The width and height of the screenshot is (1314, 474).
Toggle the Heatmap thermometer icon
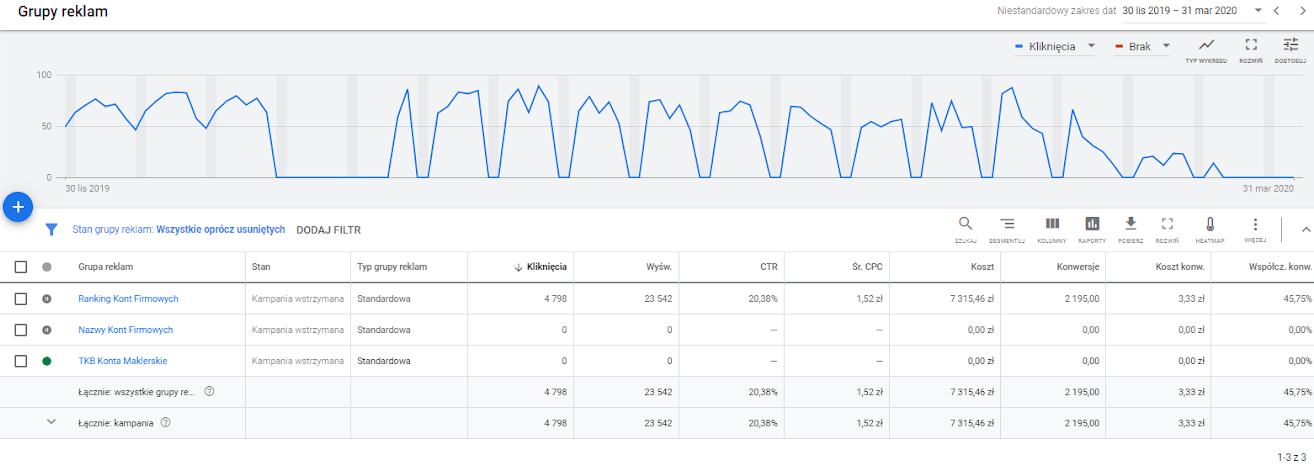pyautogui.click(x=1209, y=225)
